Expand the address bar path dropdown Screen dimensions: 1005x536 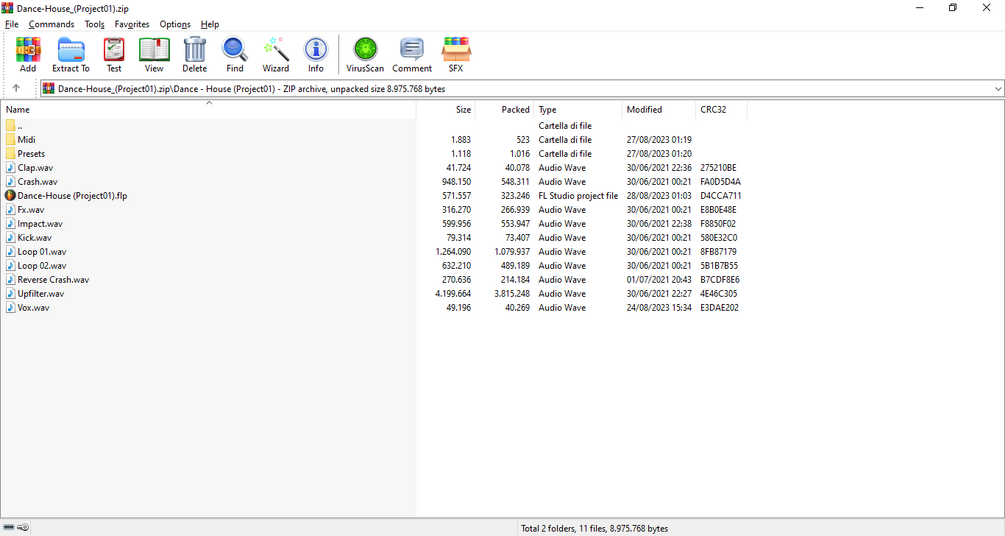point(997,88)
